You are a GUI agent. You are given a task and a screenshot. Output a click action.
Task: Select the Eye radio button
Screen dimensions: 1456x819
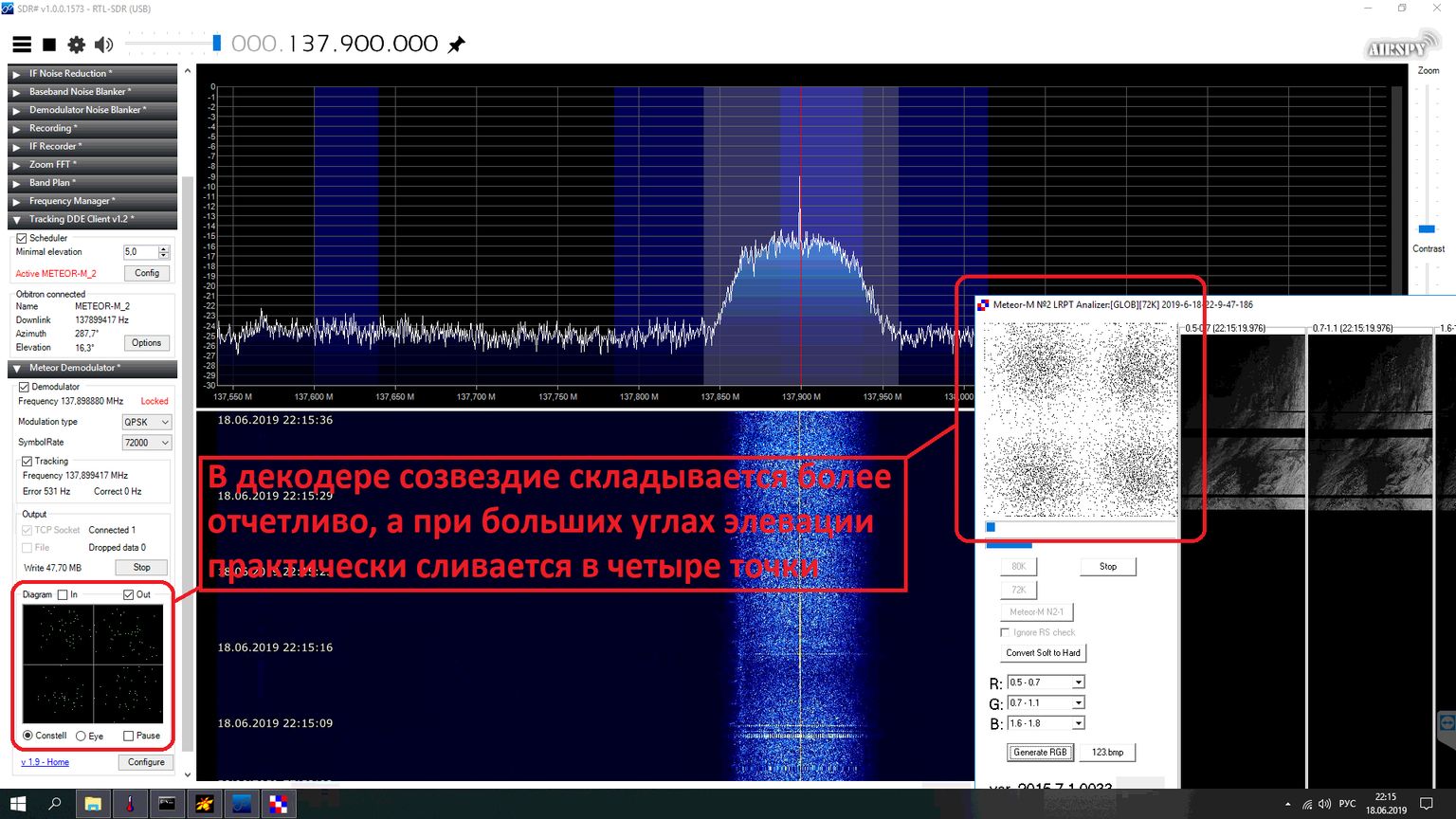(x=81, y=736)
